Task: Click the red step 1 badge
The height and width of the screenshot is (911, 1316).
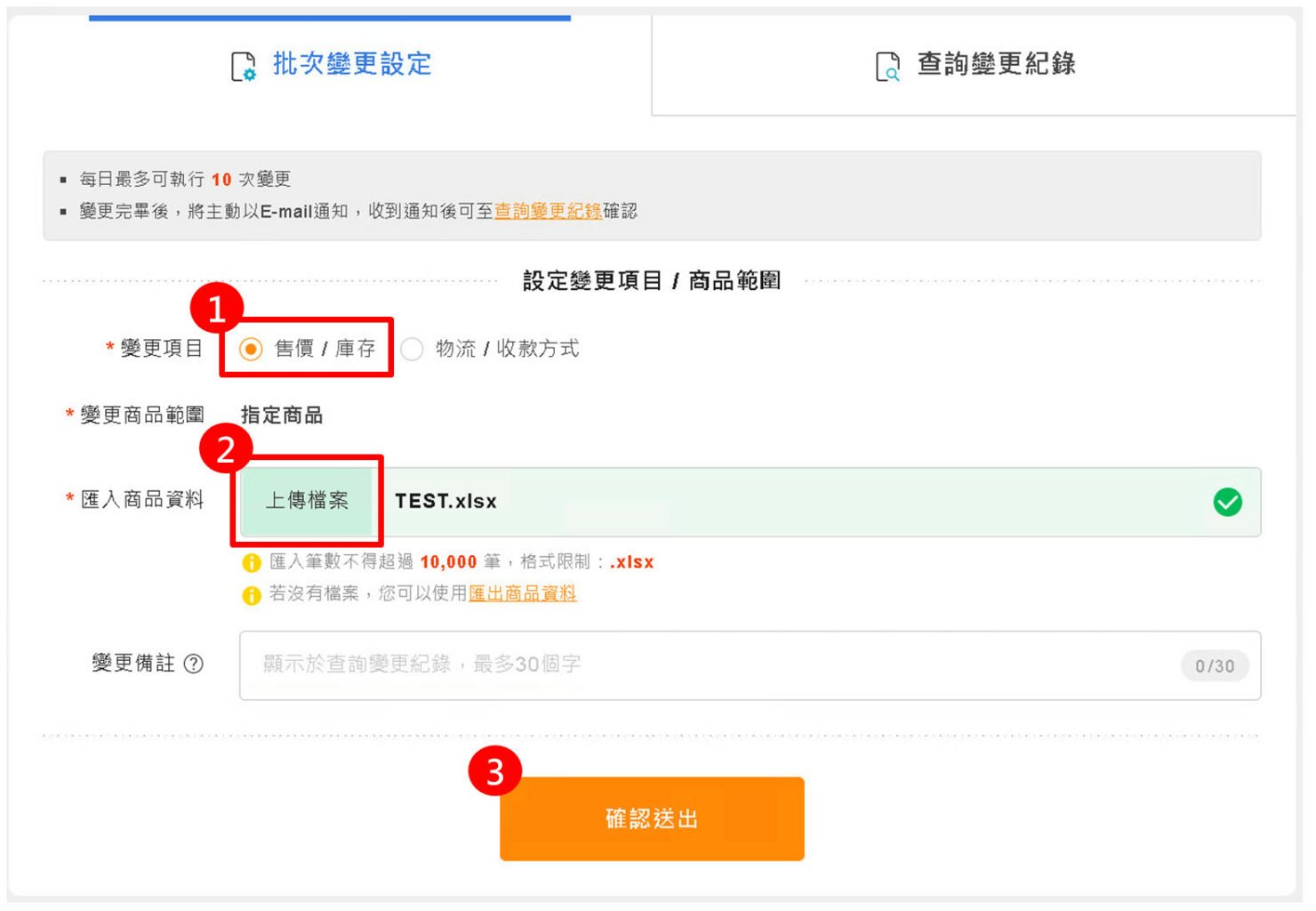Action: [216, 309]
